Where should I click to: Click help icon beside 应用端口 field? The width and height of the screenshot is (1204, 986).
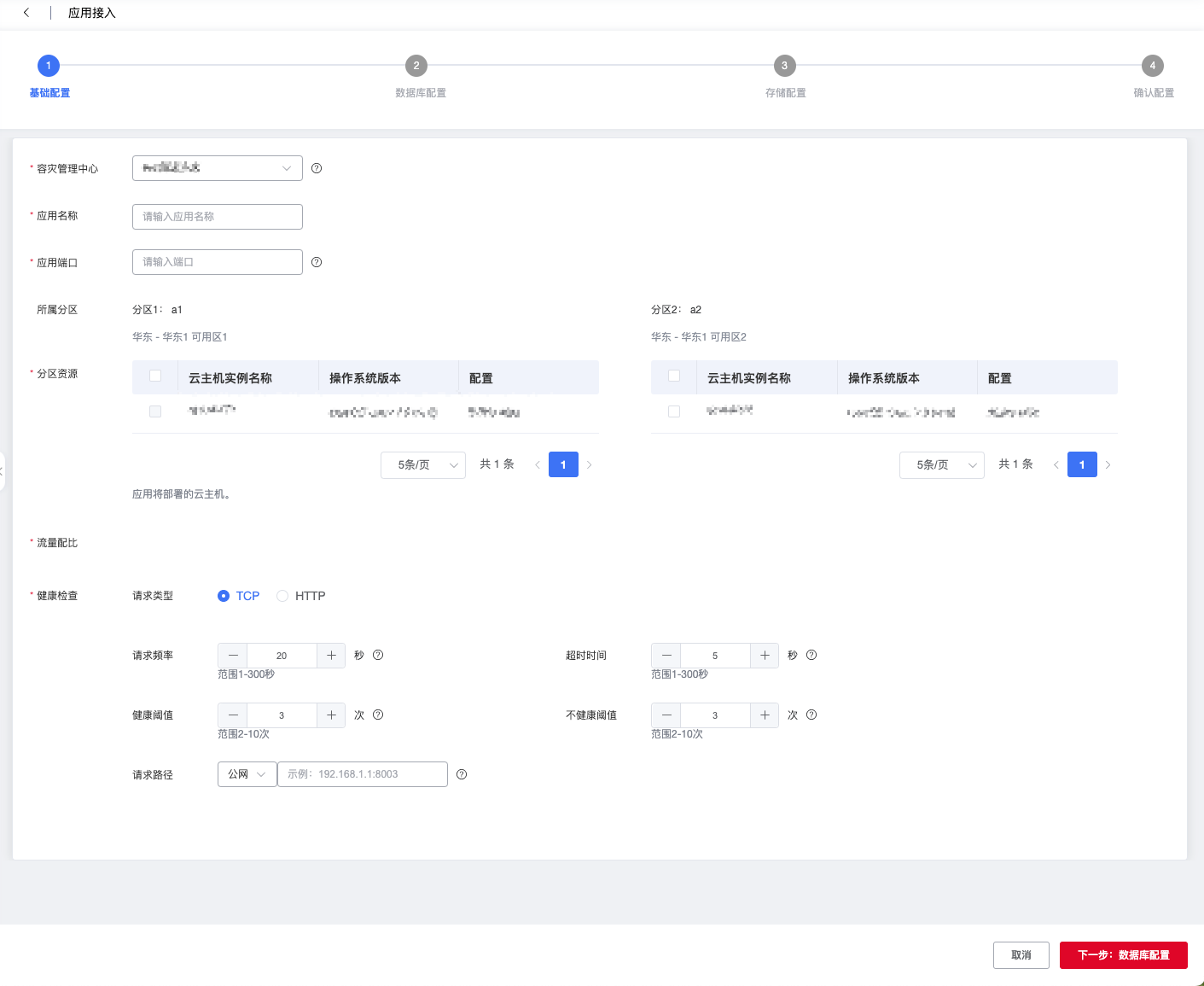tap(317, 262)
